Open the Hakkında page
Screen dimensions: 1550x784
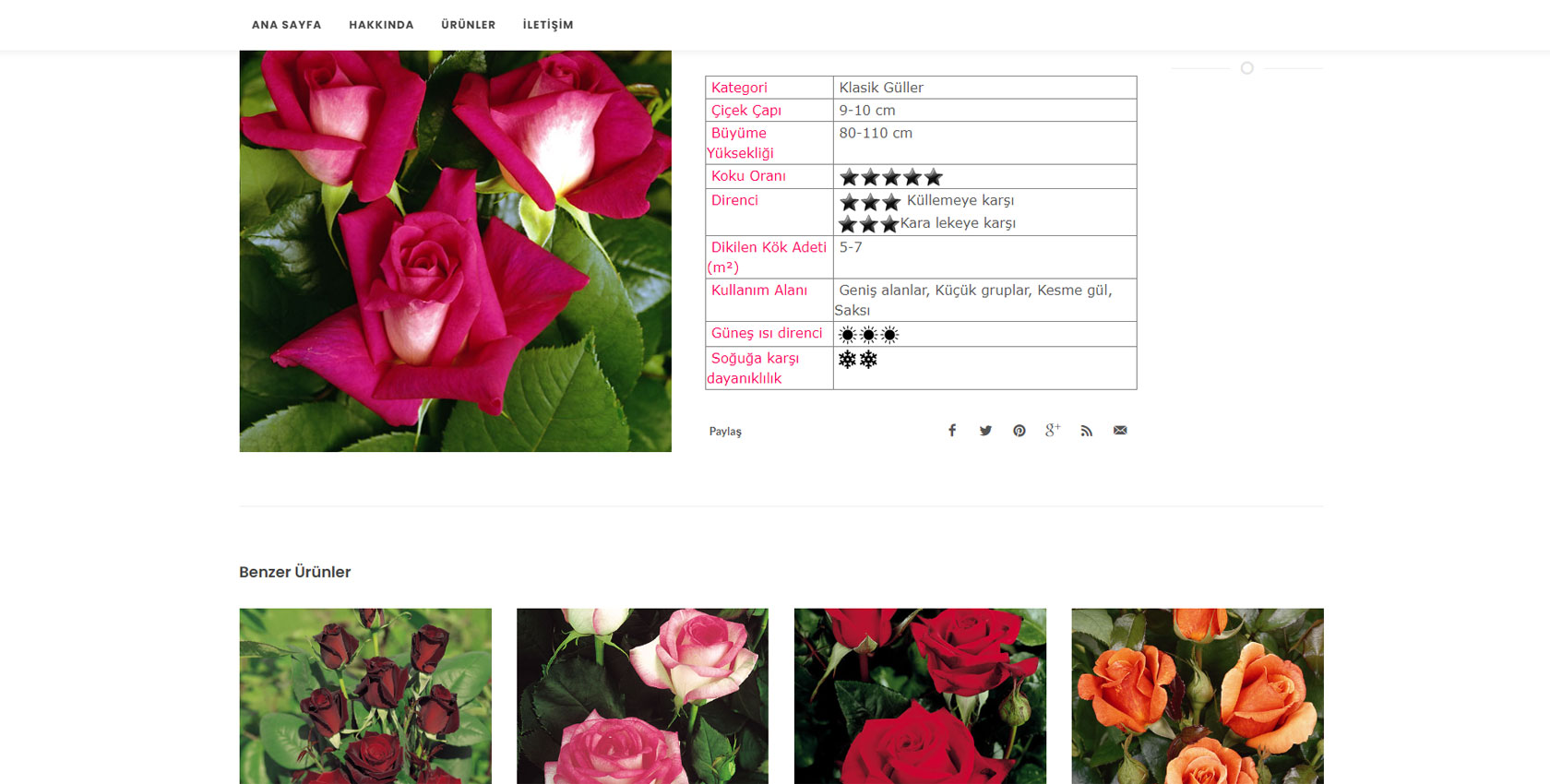(x=381, y=25)
